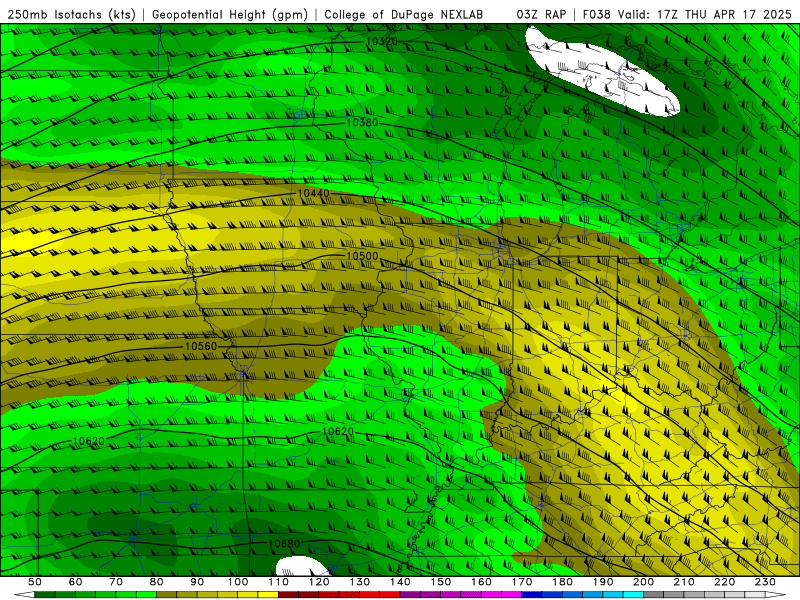
Task: Click the 110 value on the color scale
Action: pyautogui.click(x=279, y=582)
